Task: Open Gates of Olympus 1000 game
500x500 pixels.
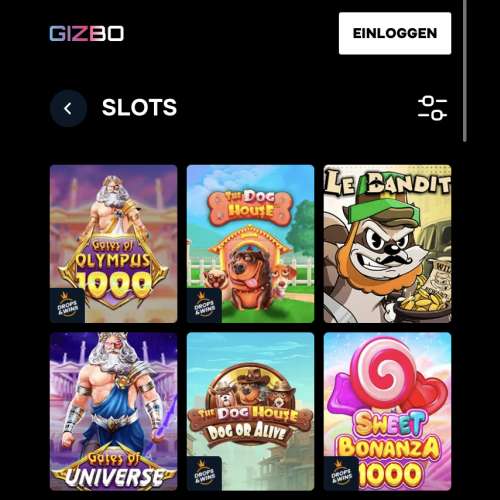Action: pos(114,244)
